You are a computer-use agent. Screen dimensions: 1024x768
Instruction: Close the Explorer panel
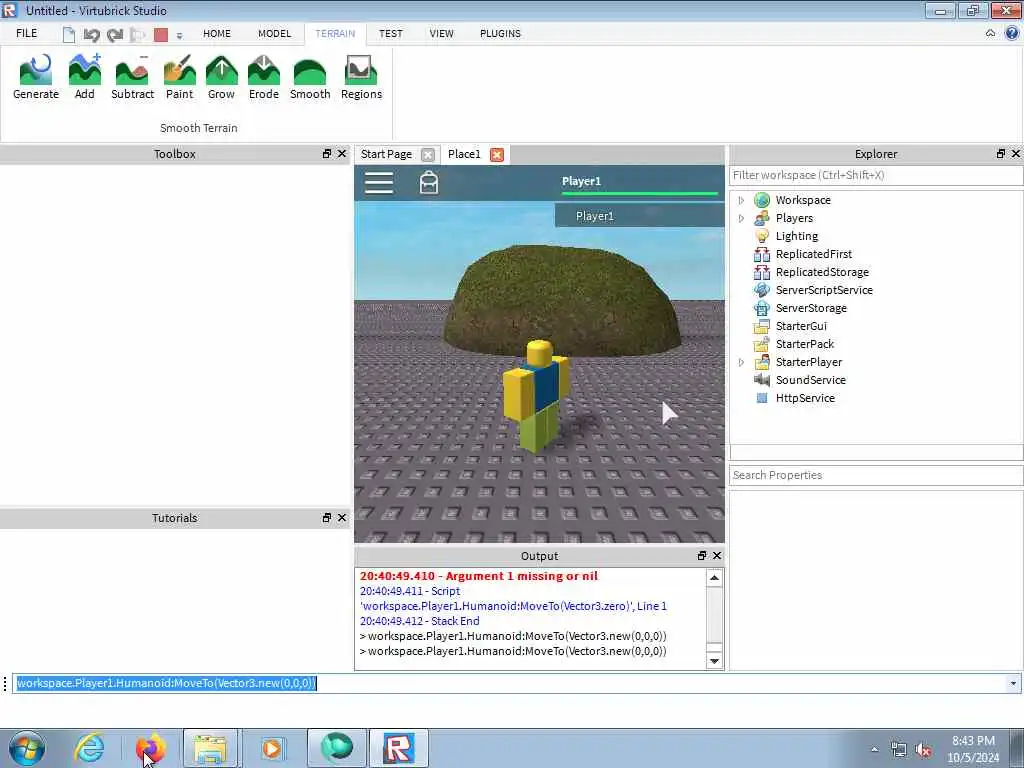1016,153
